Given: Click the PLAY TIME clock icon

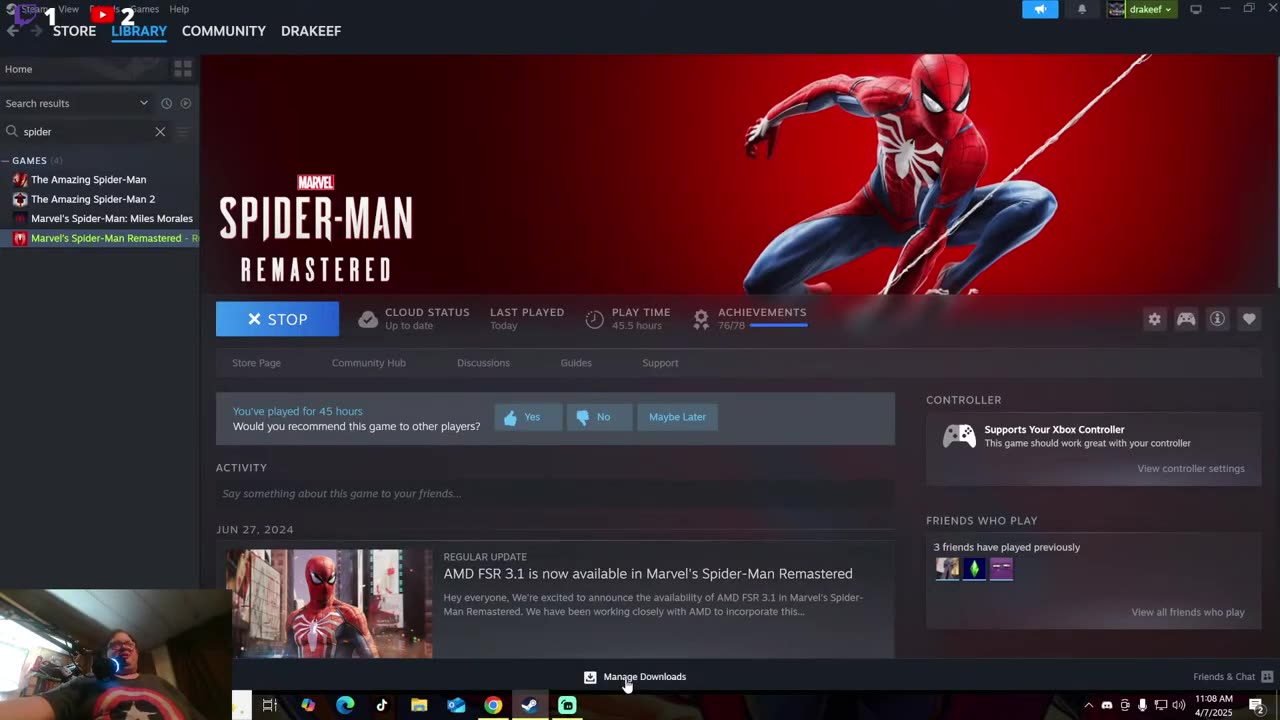Looking at the screenshot, I should (x=594, y=319).
